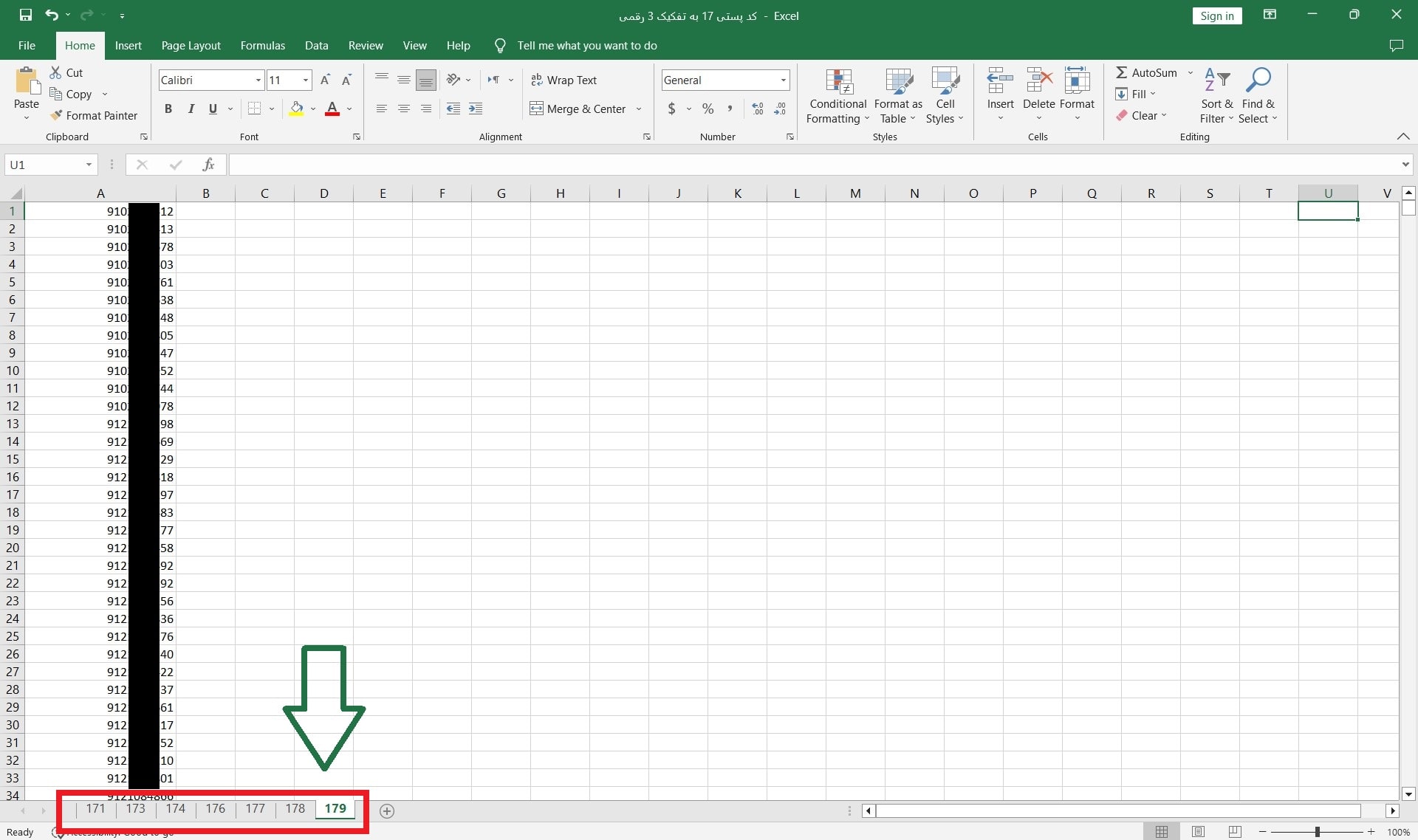Open the Calibri font name dropdown
Viewport: 1418px width, 840px height.
point(258,80)
